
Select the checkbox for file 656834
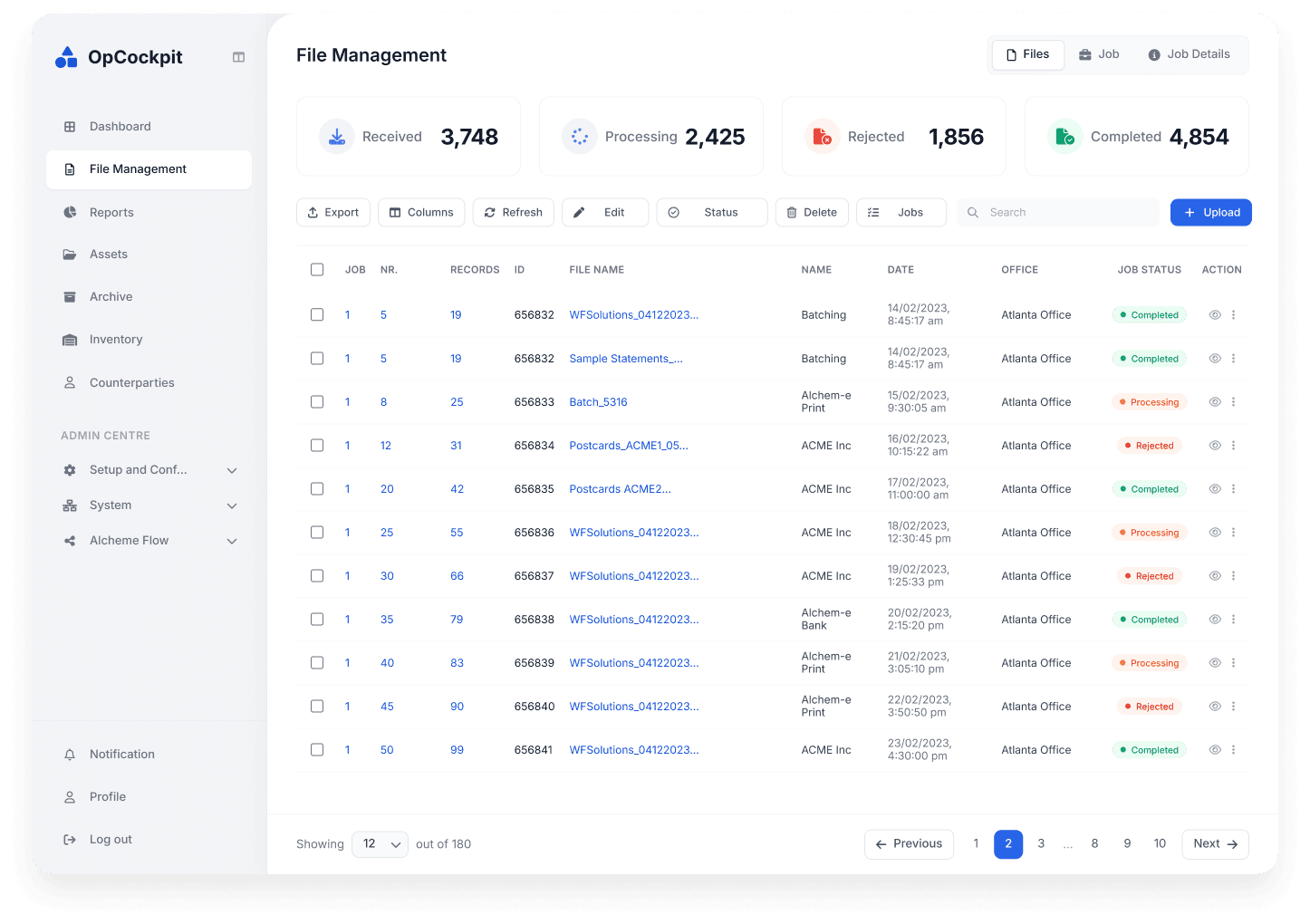[317, 445]
